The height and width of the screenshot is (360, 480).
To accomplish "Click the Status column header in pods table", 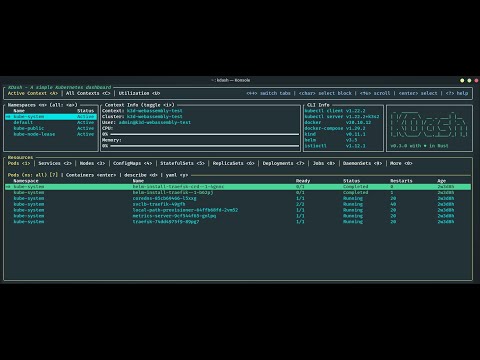I will click(351, 181).
